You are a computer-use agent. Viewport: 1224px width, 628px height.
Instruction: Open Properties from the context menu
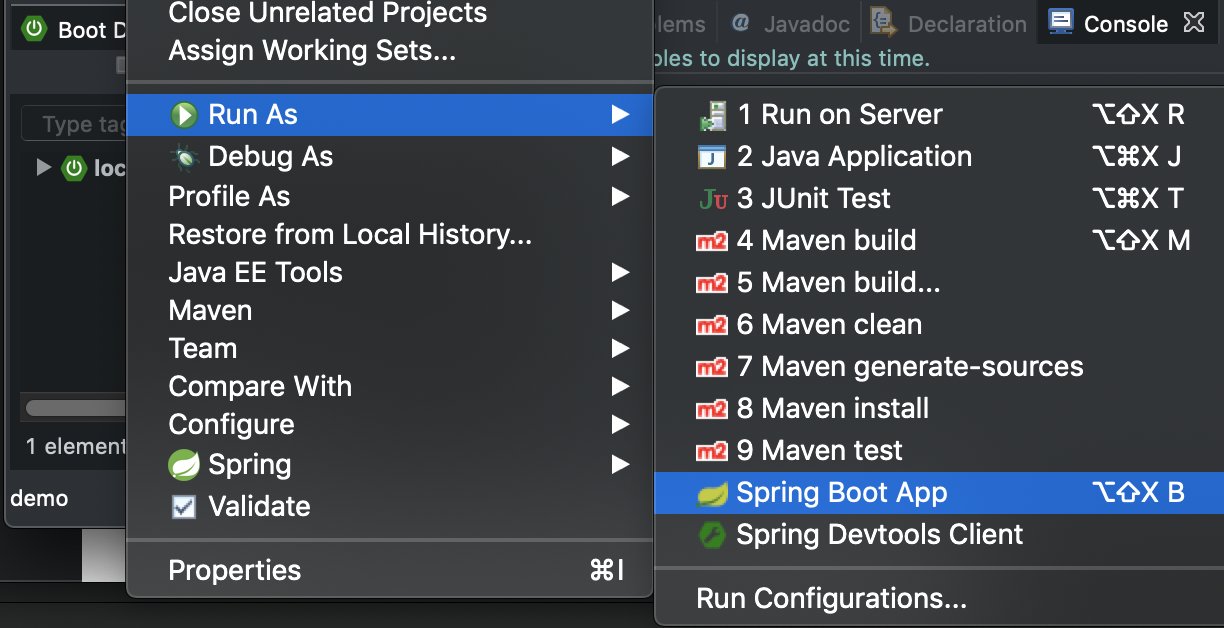(x=389, y=571)
